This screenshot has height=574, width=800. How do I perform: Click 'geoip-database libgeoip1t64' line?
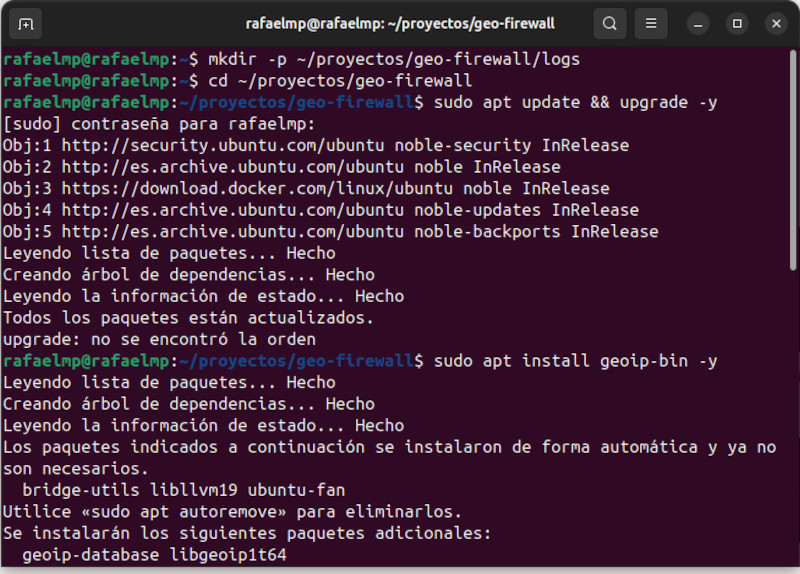coord(154,555)
